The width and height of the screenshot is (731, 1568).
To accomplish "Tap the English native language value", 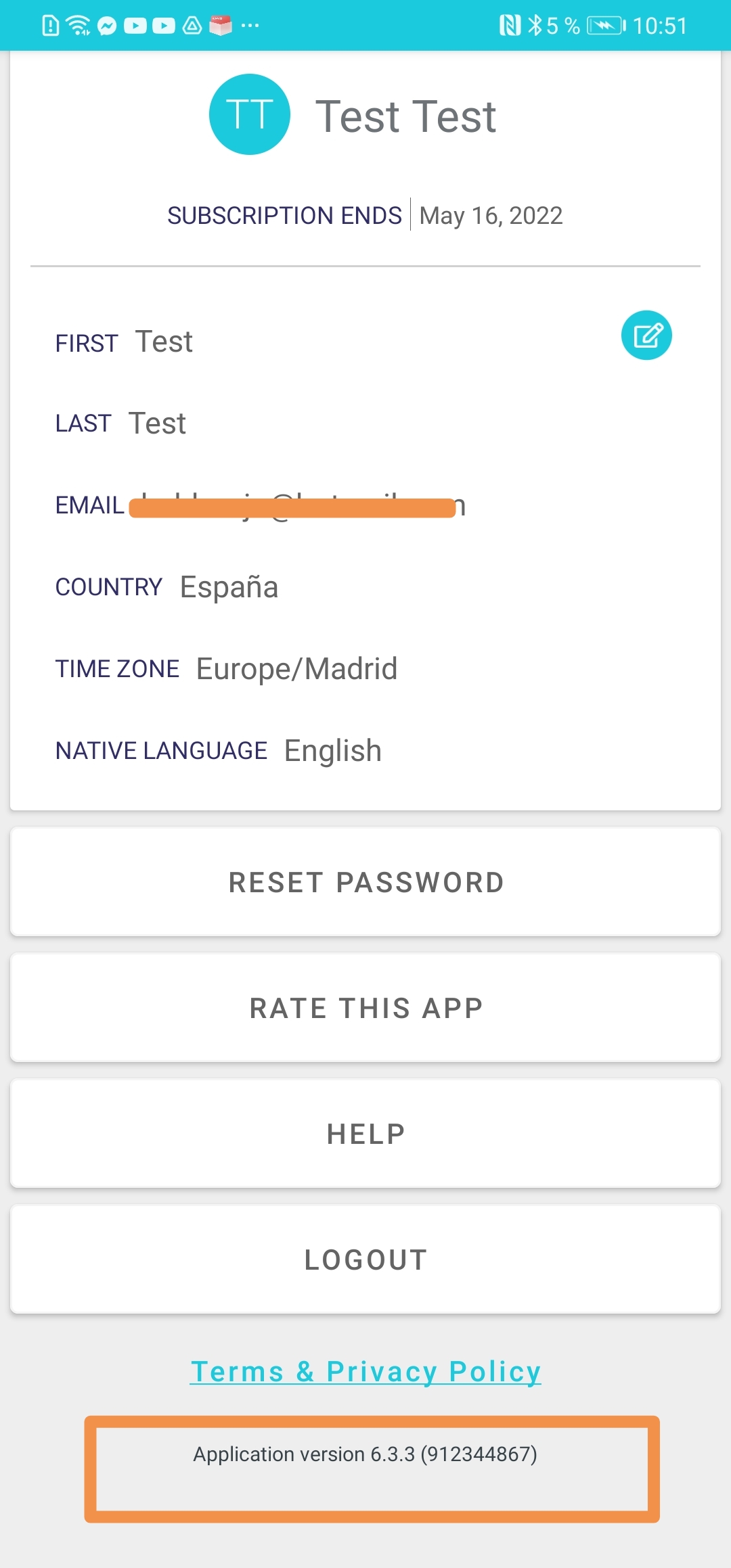I will point(333,751).
